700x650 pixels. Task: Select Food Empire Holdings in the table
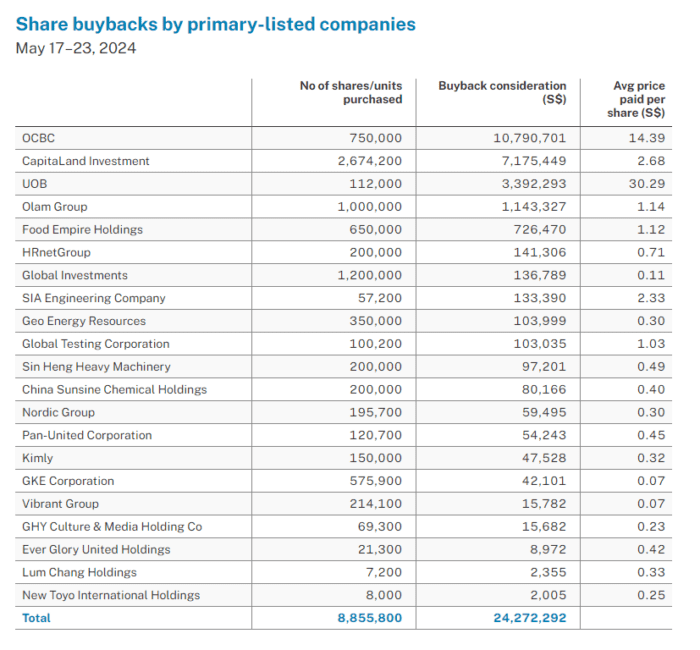(83, 230)
